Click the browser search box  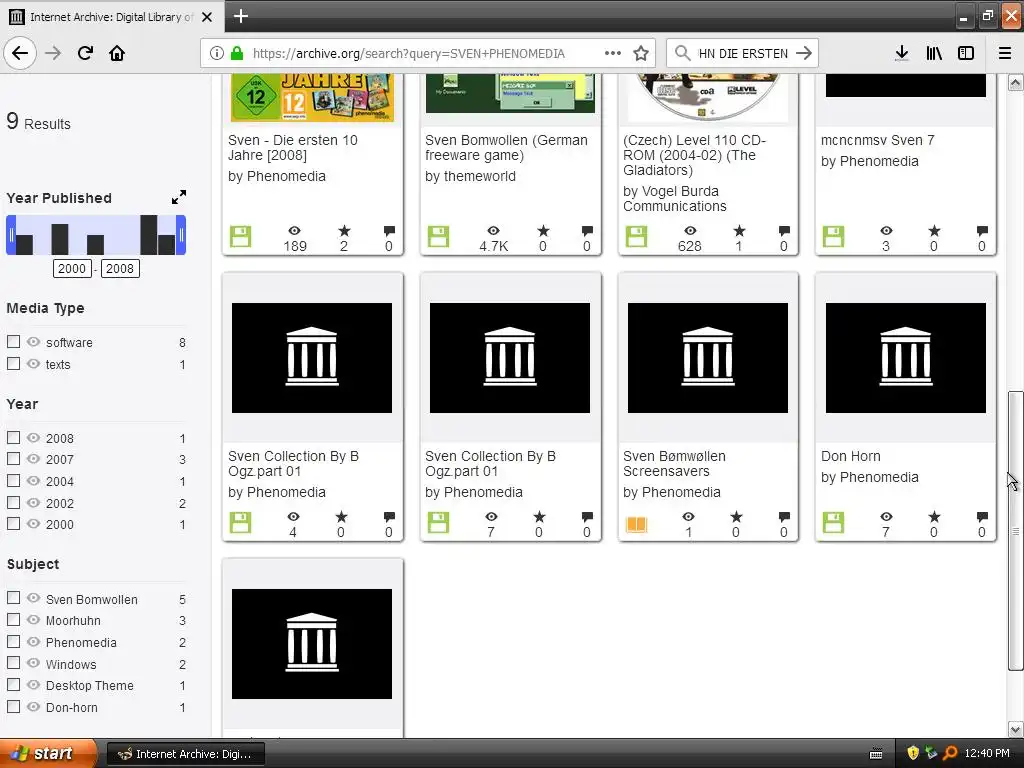[743, 54]
